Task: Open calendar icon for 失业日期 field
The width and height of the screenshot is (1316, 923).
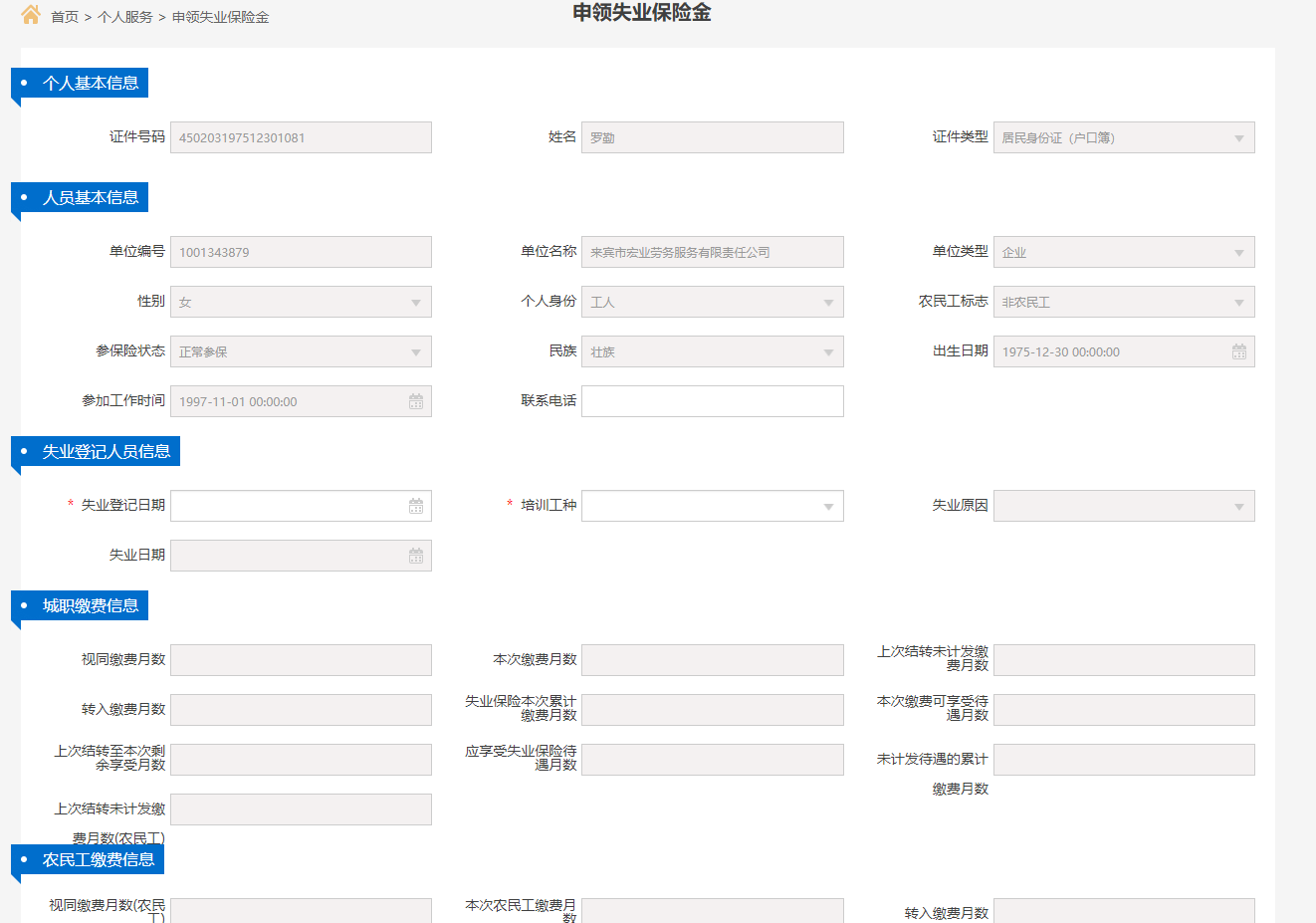Action: pos(416,556)
